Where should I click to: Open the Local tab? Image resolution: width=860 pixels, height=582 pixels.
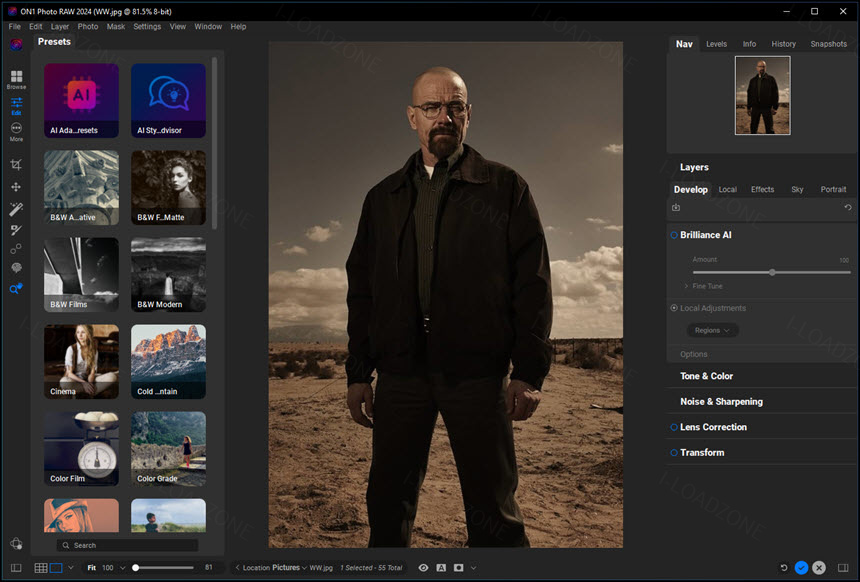pyautogui.click(x=727, y=189)
